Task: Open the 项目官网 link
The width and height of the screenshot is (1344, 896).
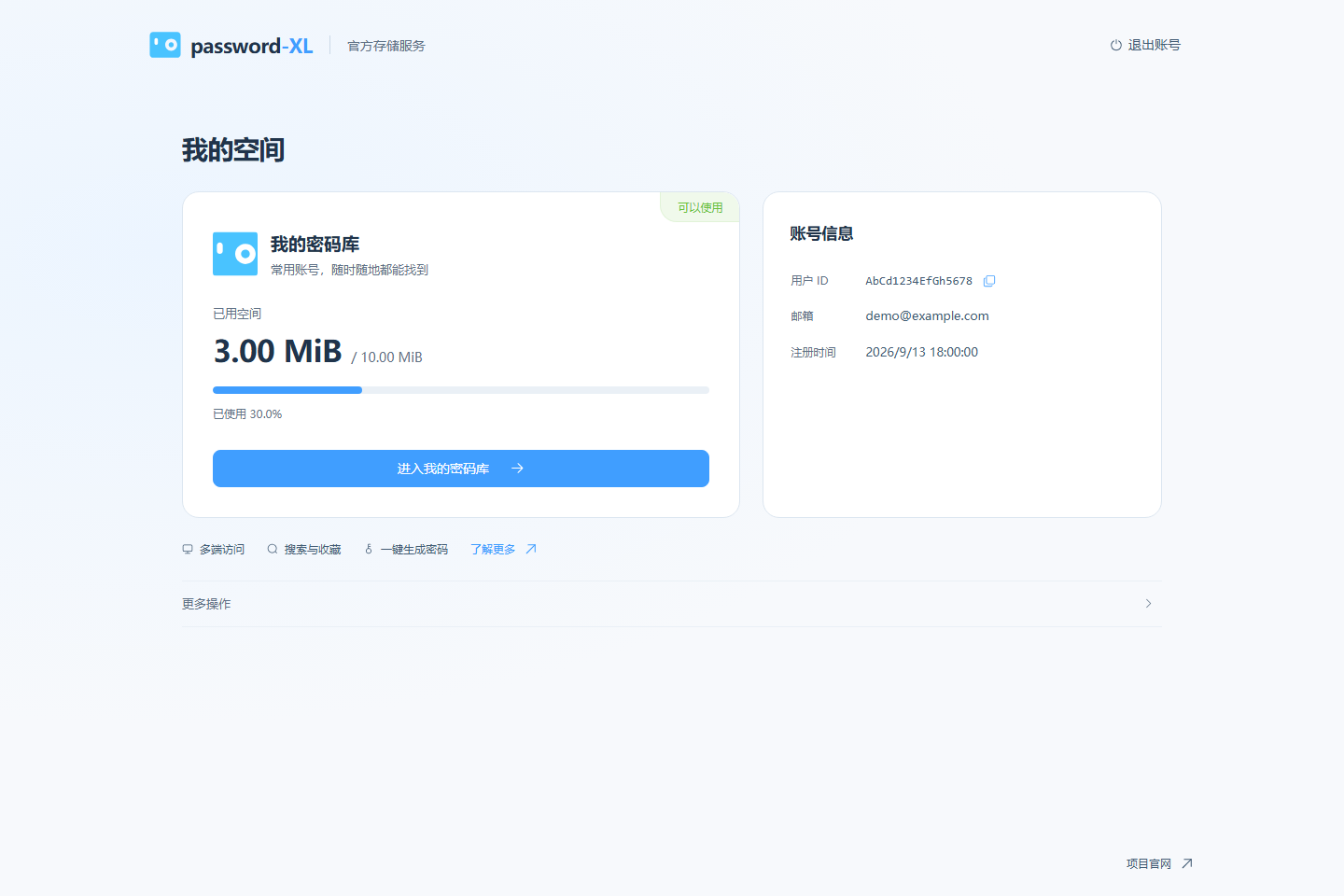Action: (x=1159, y=863)
